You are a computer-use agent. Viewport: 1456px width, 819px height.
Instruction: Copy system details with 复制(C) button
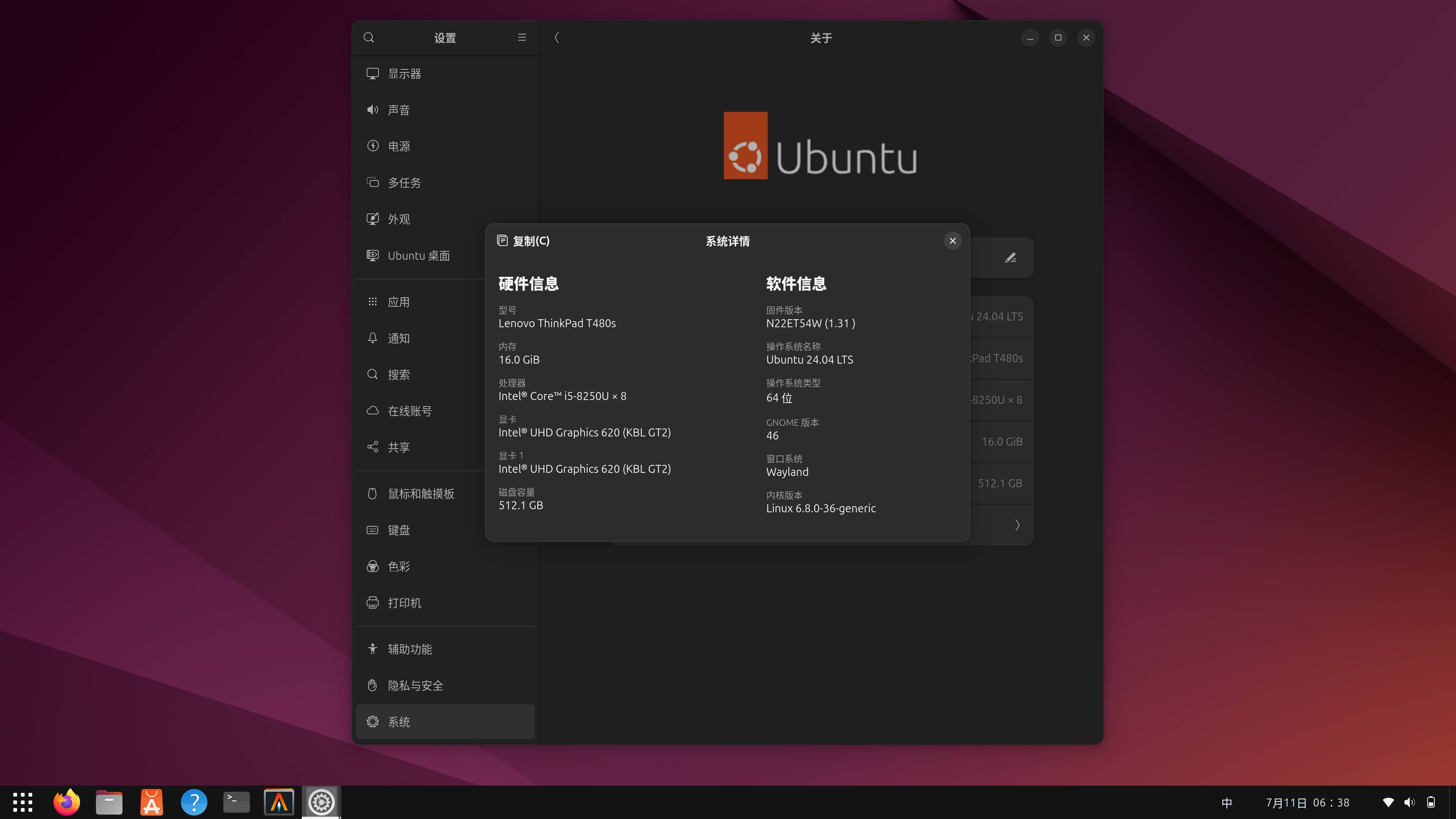(523, 242)
